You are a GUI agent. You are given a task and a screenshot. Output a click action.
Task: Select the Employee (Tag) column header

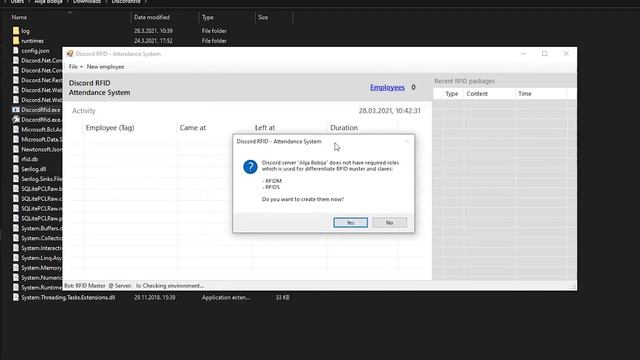pyautogui.click(x=110, y=128)
